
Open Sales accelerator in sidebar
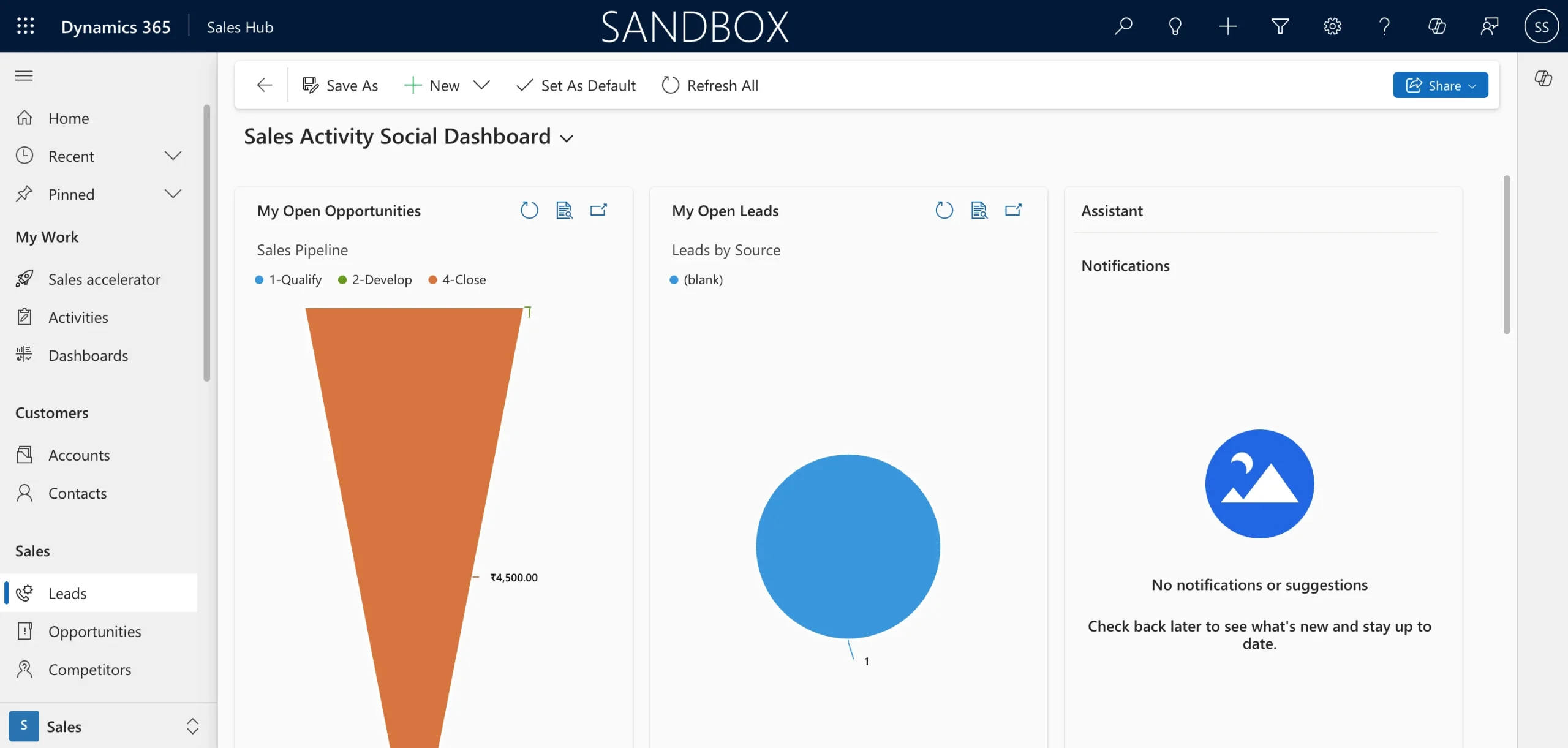[100, 279]
